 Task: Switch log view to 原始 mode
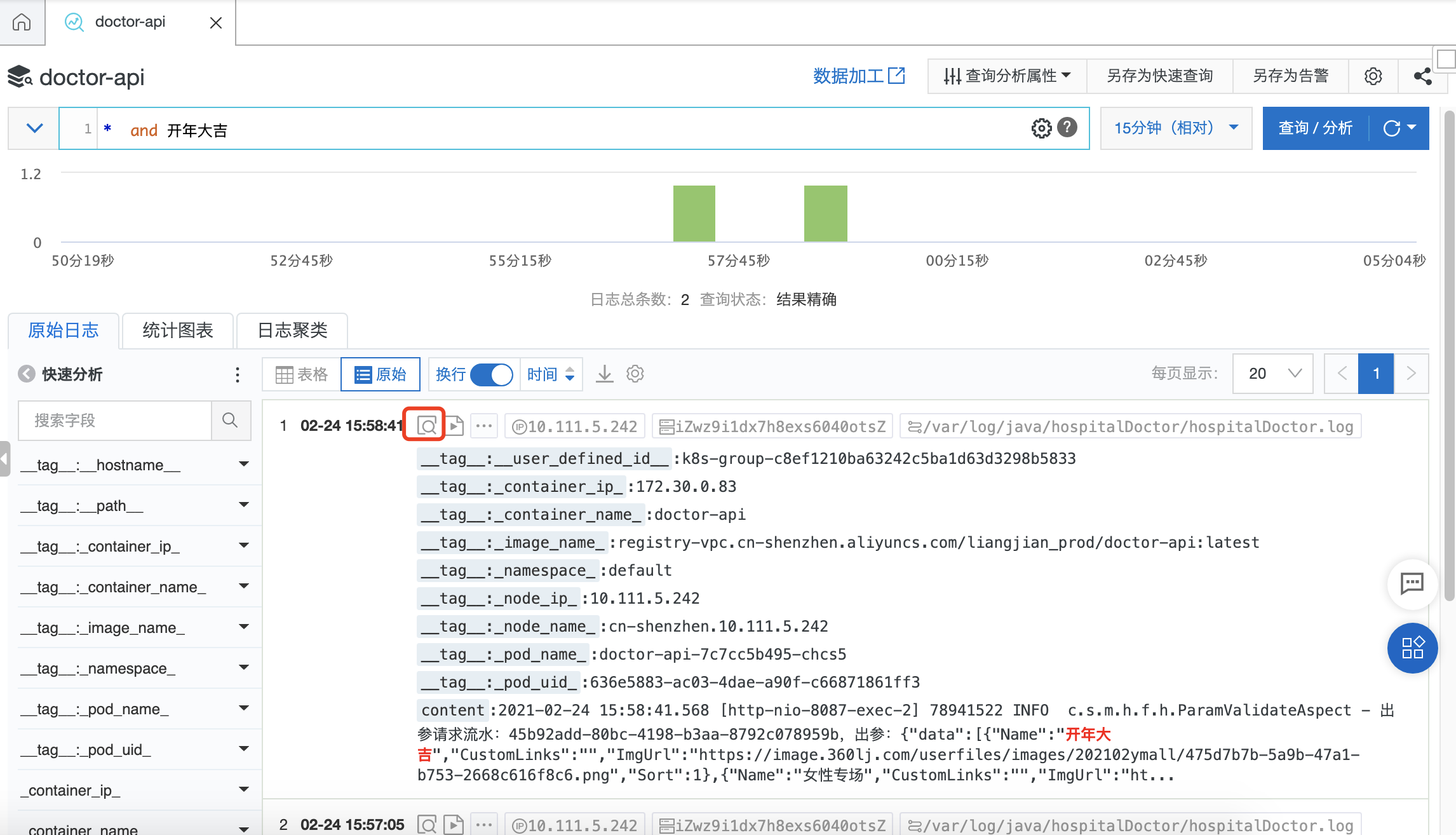tap(381, 374)
